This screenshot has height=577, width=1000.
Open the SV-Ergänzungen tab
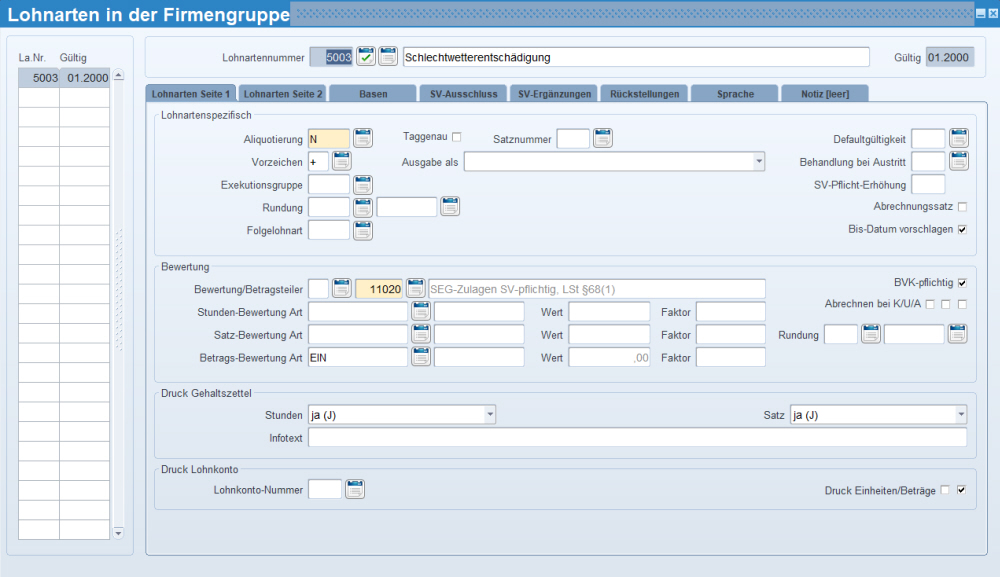(554, 94)
